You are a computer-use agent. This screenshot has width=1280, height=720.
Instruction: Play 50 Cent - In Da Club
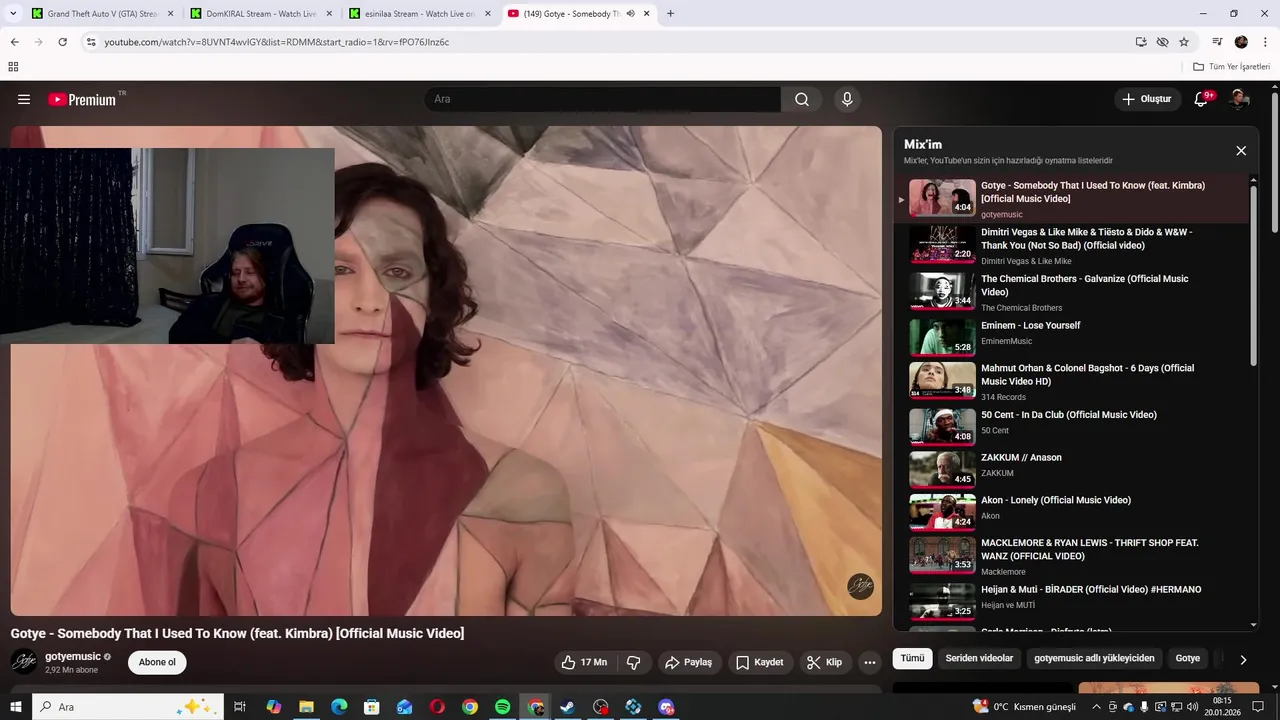click(1070, 425)
